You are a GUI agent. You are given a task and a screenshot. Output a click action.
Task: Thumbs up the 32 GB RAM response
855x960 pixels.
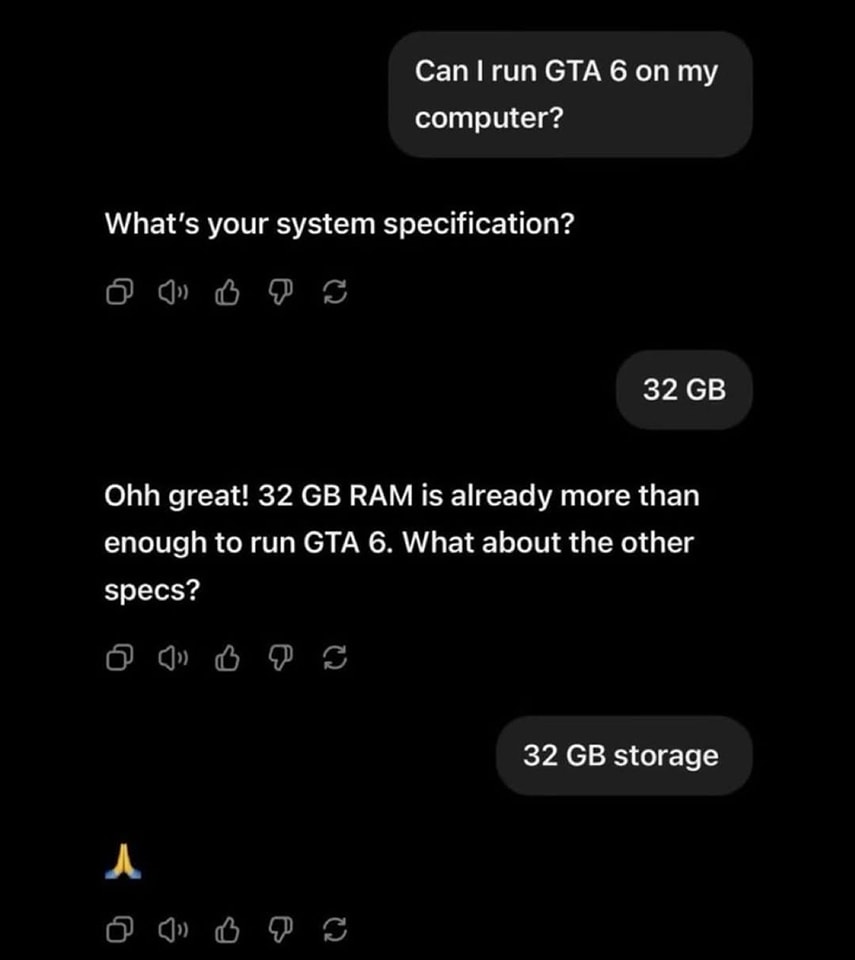click(228, 659)
